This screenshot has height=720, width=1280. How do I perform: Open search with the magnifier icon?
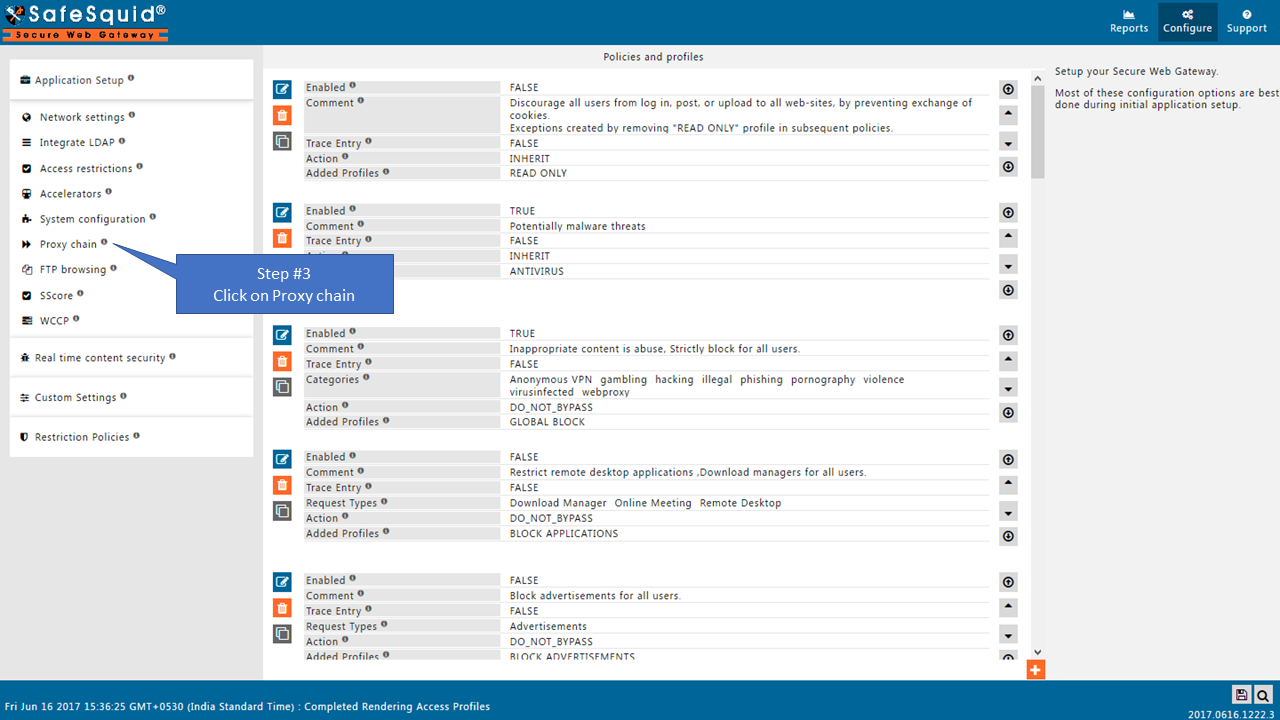click(1263, 695)
